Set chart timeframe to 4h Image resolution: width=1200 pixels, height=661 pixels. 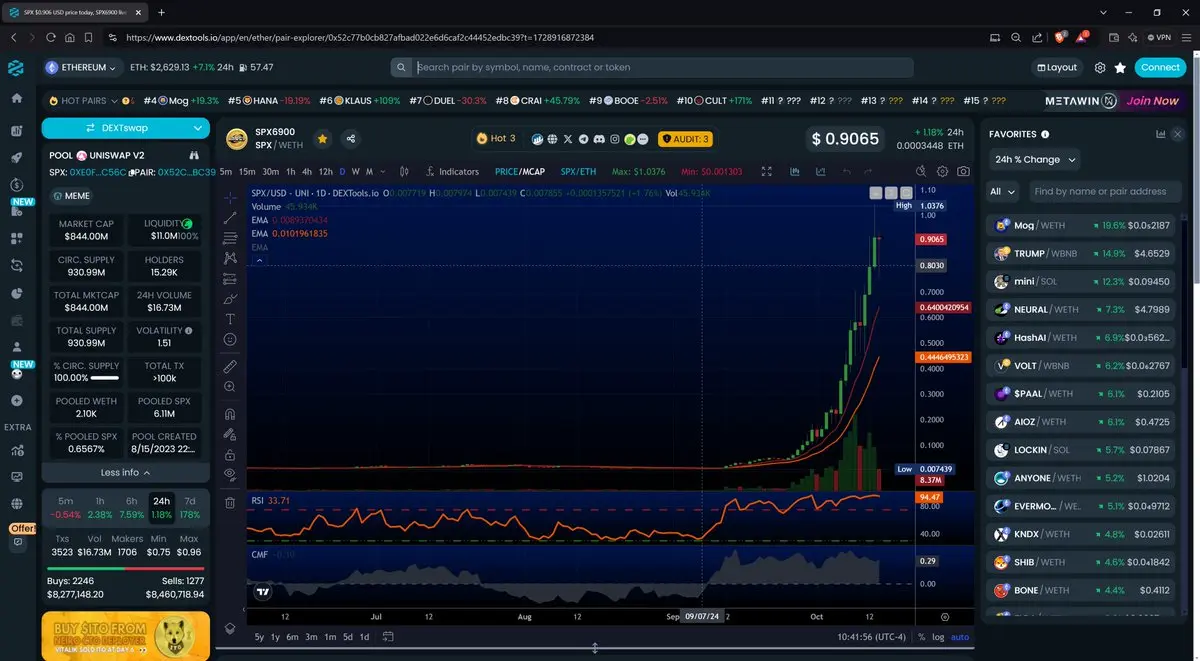tap(307, 172)
